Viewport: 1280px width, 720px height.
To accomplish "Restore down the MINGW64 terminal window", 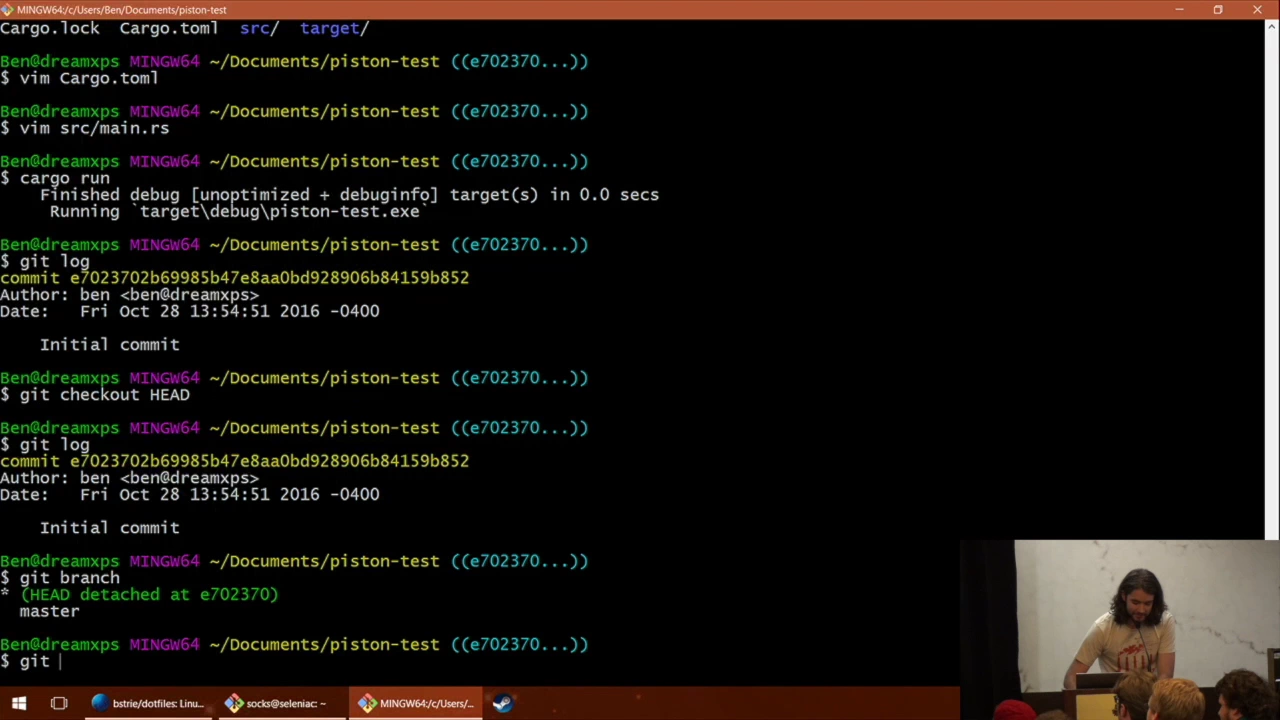I will (1218, 9).
